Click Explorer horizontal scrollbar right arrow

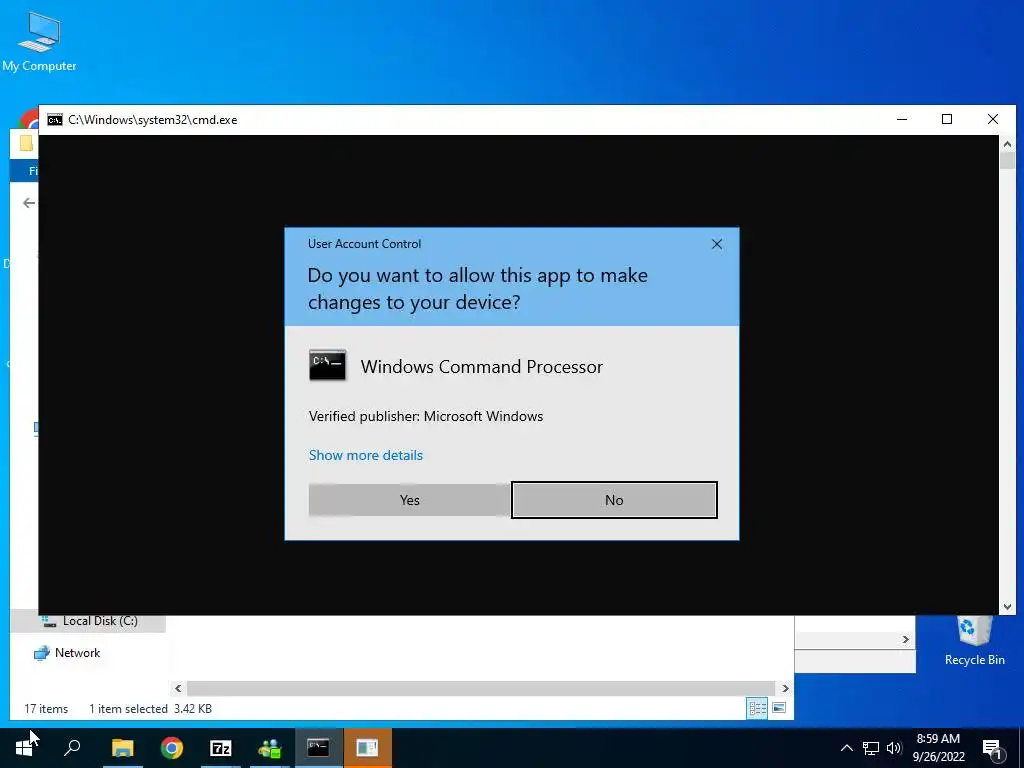[786, 688]
